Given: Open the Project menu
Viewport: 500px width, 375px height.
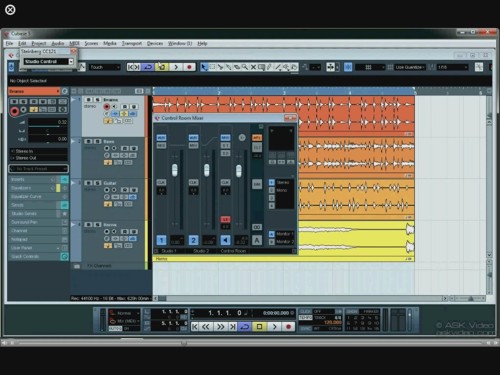Looking at the screenshot, I should (x=39, y=43).
